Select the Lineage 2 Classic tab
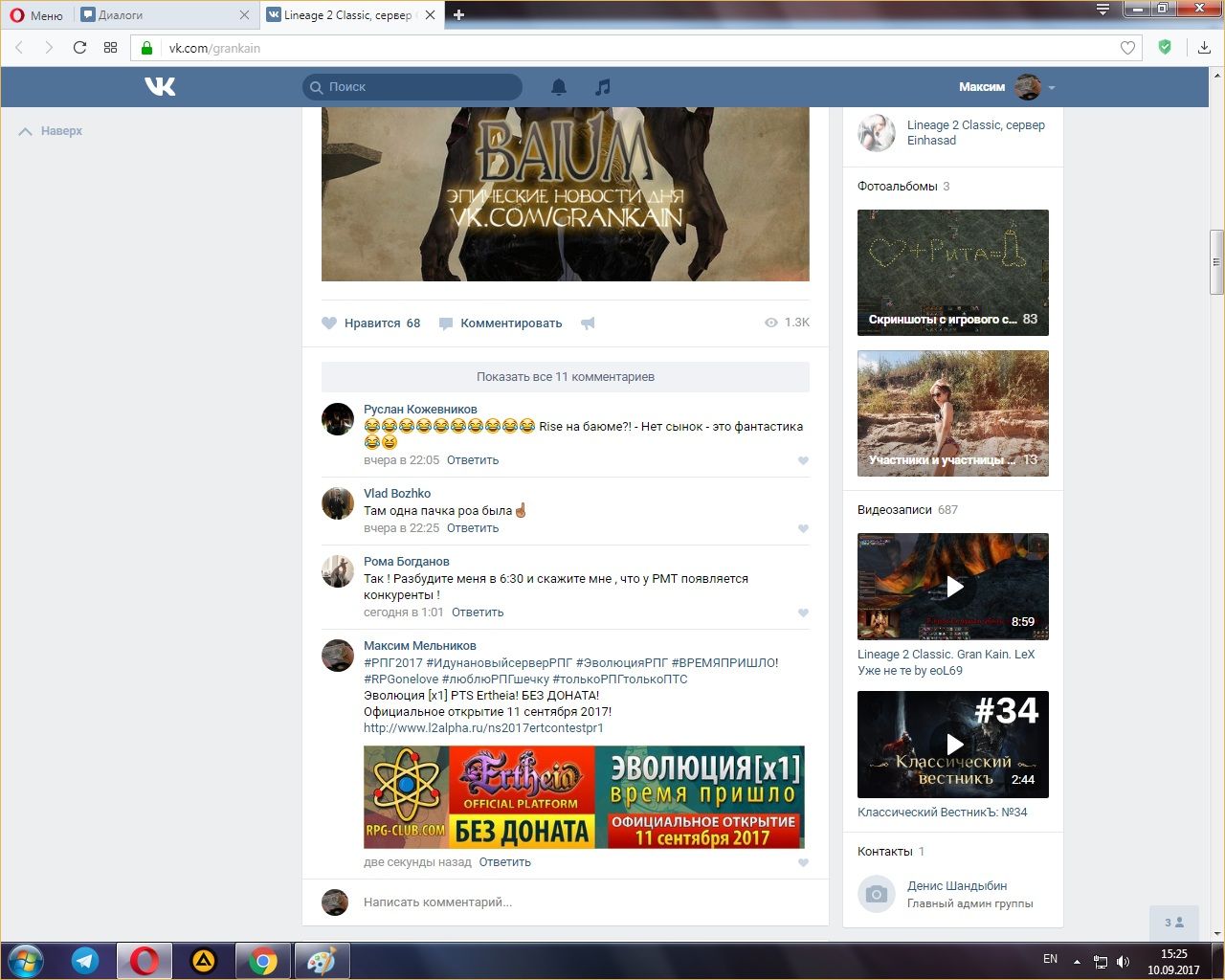This screenshot has width=1225, height=980. coord(349,15)
